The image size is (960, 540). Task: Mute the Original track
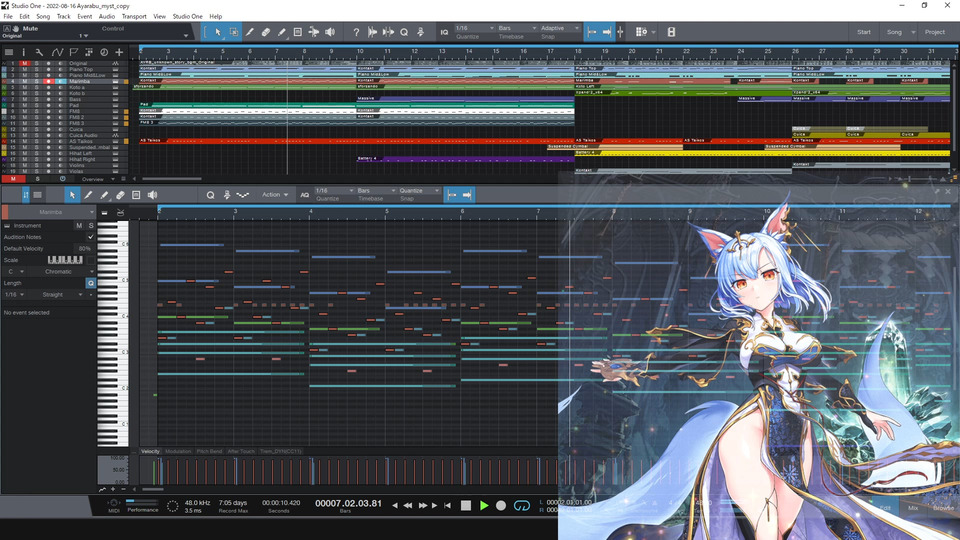(x=24, y=63)
